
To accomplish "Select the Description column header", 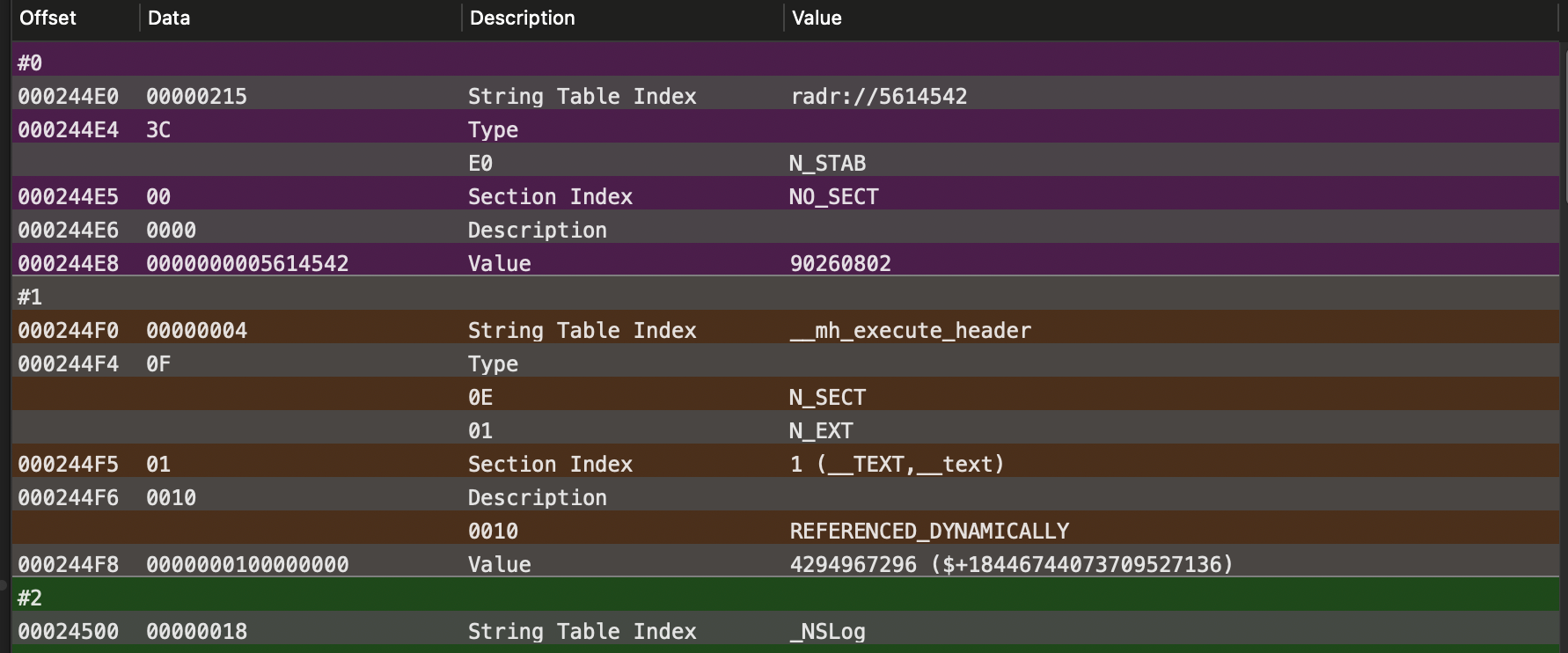I will tap(522, 18).
